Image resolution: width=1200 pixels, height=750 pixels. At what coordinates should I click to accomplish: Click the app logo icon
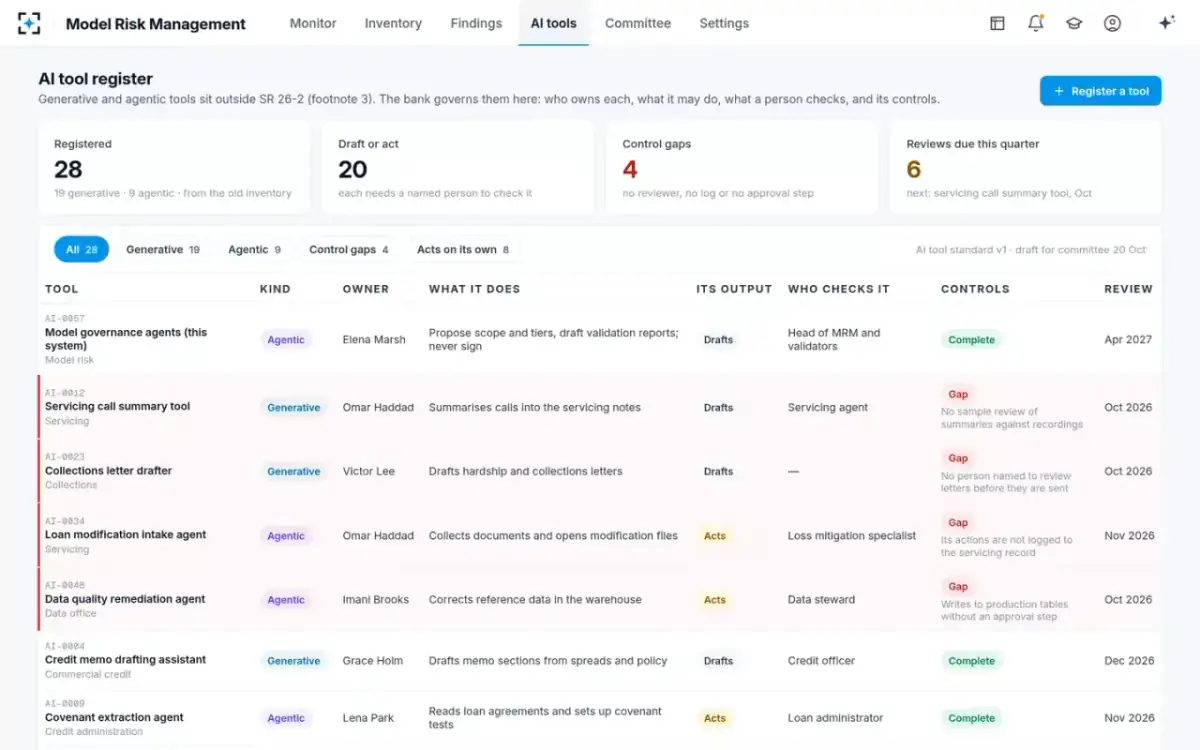[29, 23]
